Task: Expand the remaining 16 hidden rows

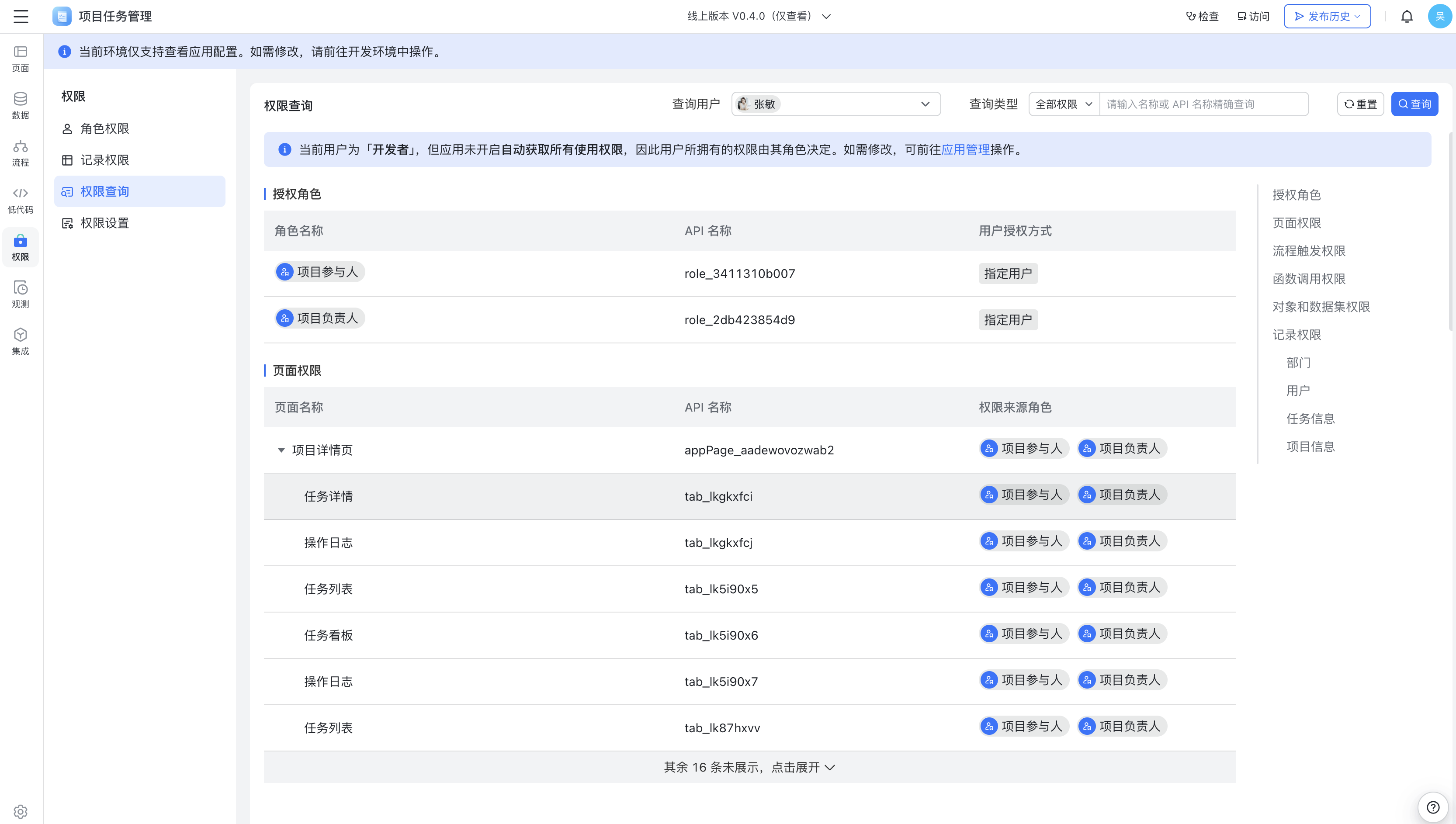Action: (749, 767)
